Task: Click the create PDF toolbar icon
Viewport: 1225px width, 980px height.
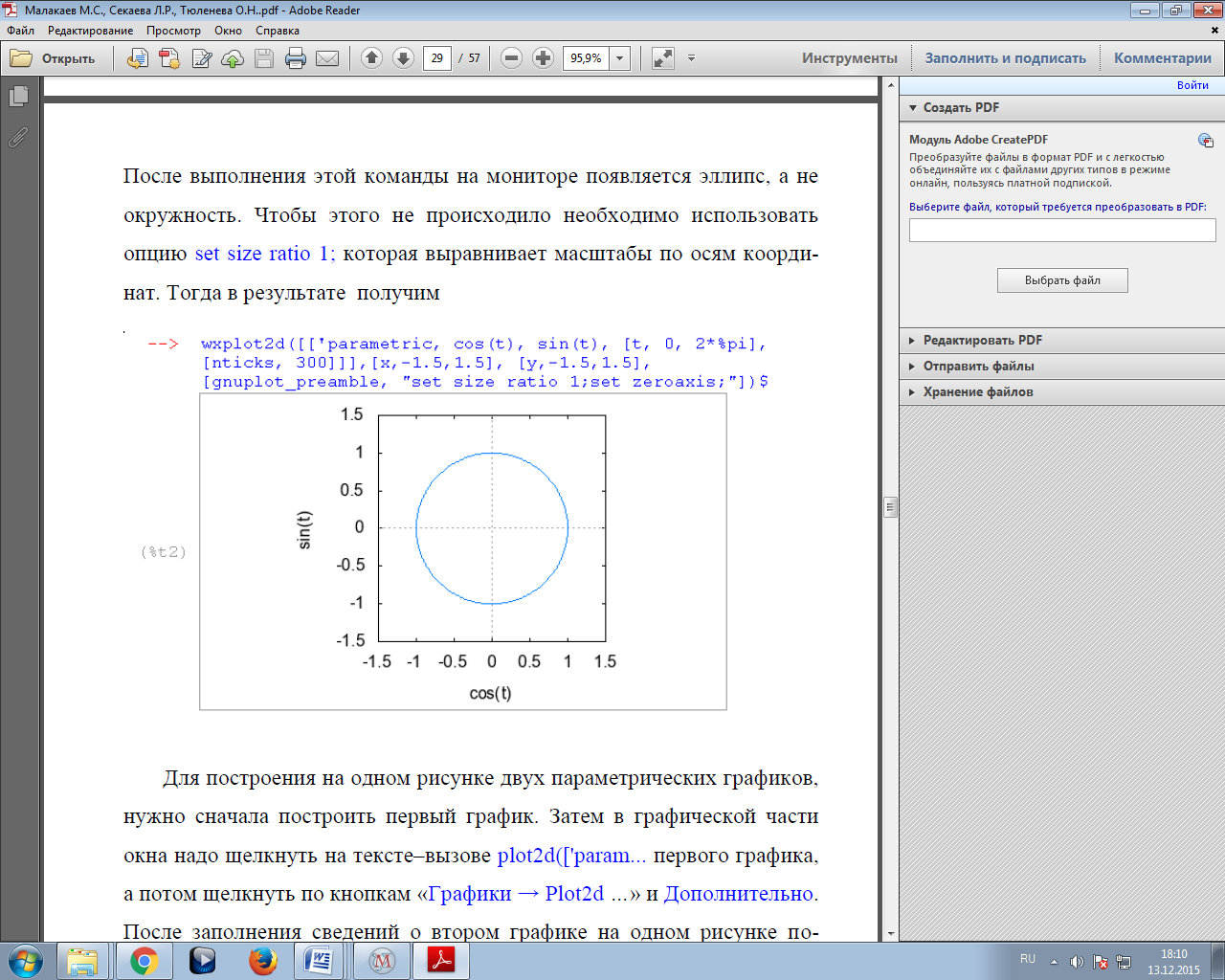Action: coord(169,58)
